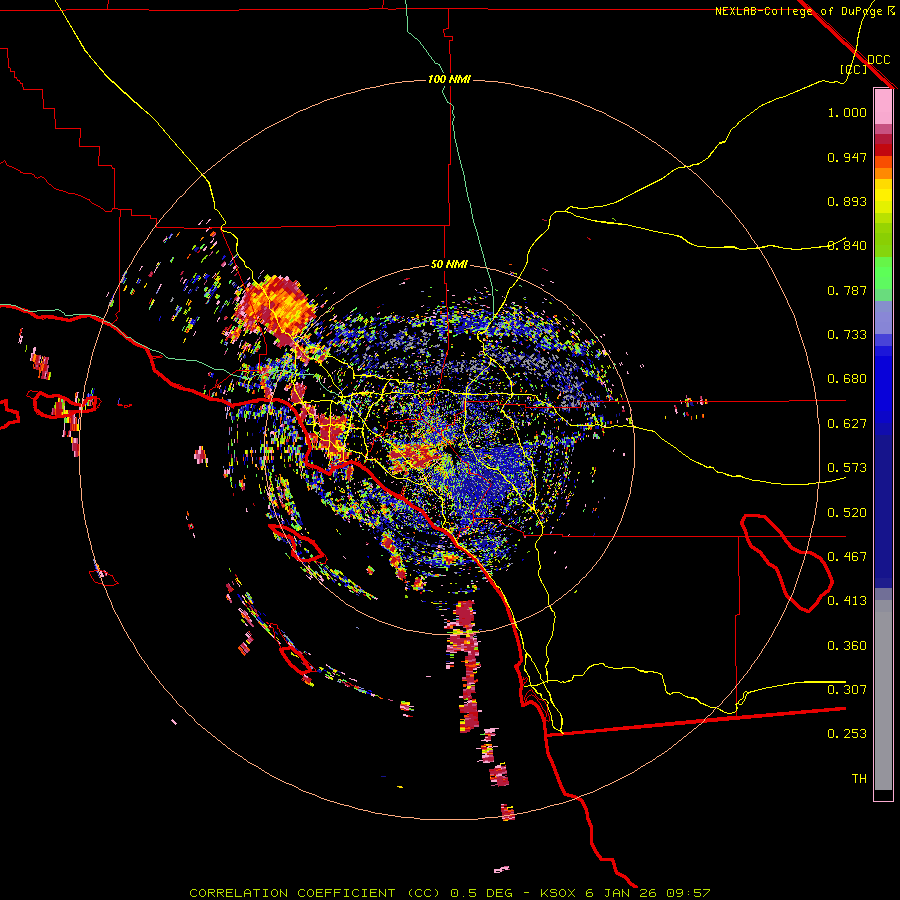Click the Salton Sea outline east of the radar
Viewport: 900px width, 900px height.
pyautogui.click(x=786, y=562)
